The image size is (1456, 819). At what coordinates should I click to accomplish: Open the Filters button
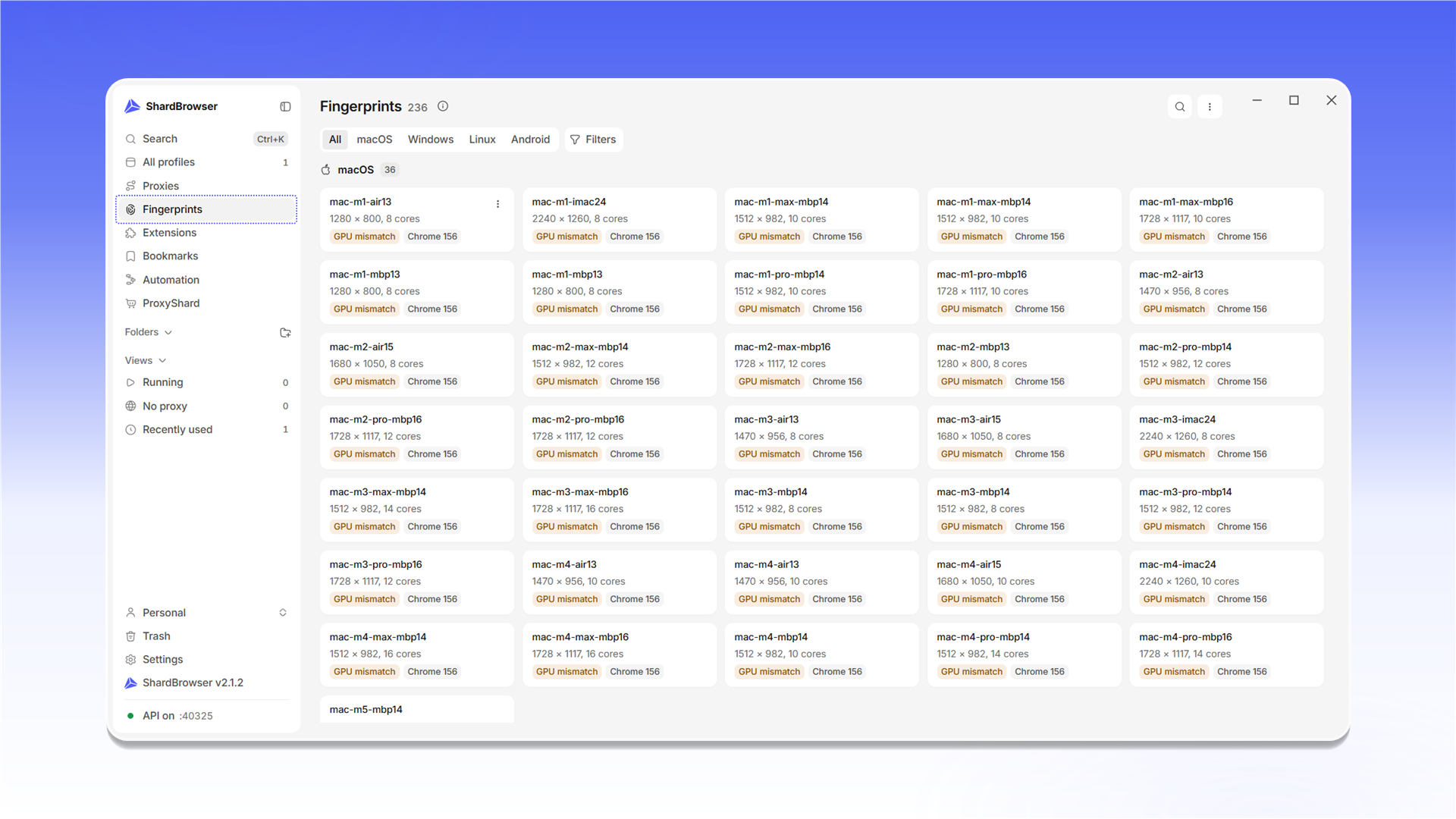[593, 140]
